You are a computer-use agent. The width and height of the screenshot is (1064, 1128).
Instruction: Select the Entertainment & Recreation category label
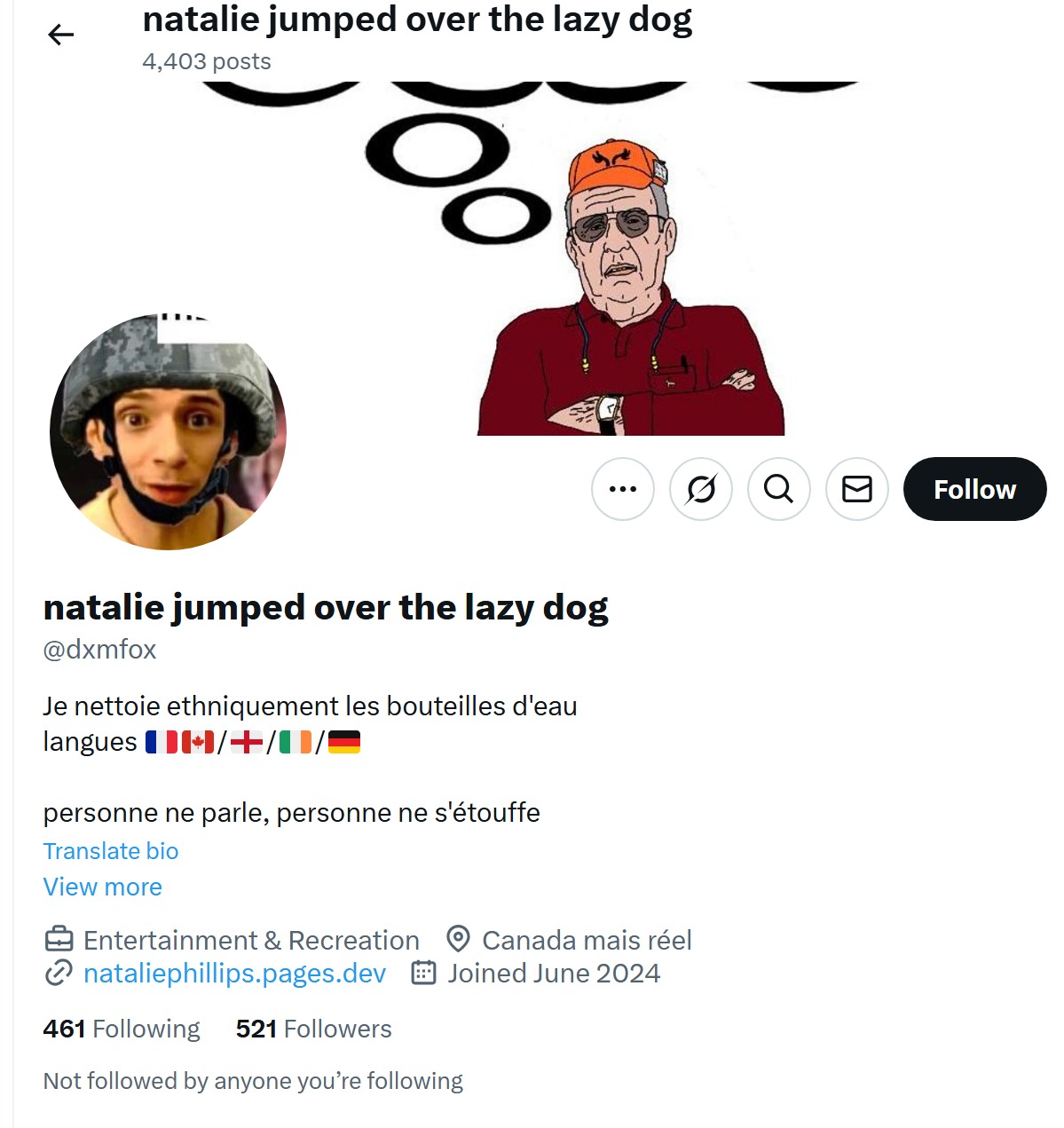coord(251,940)
